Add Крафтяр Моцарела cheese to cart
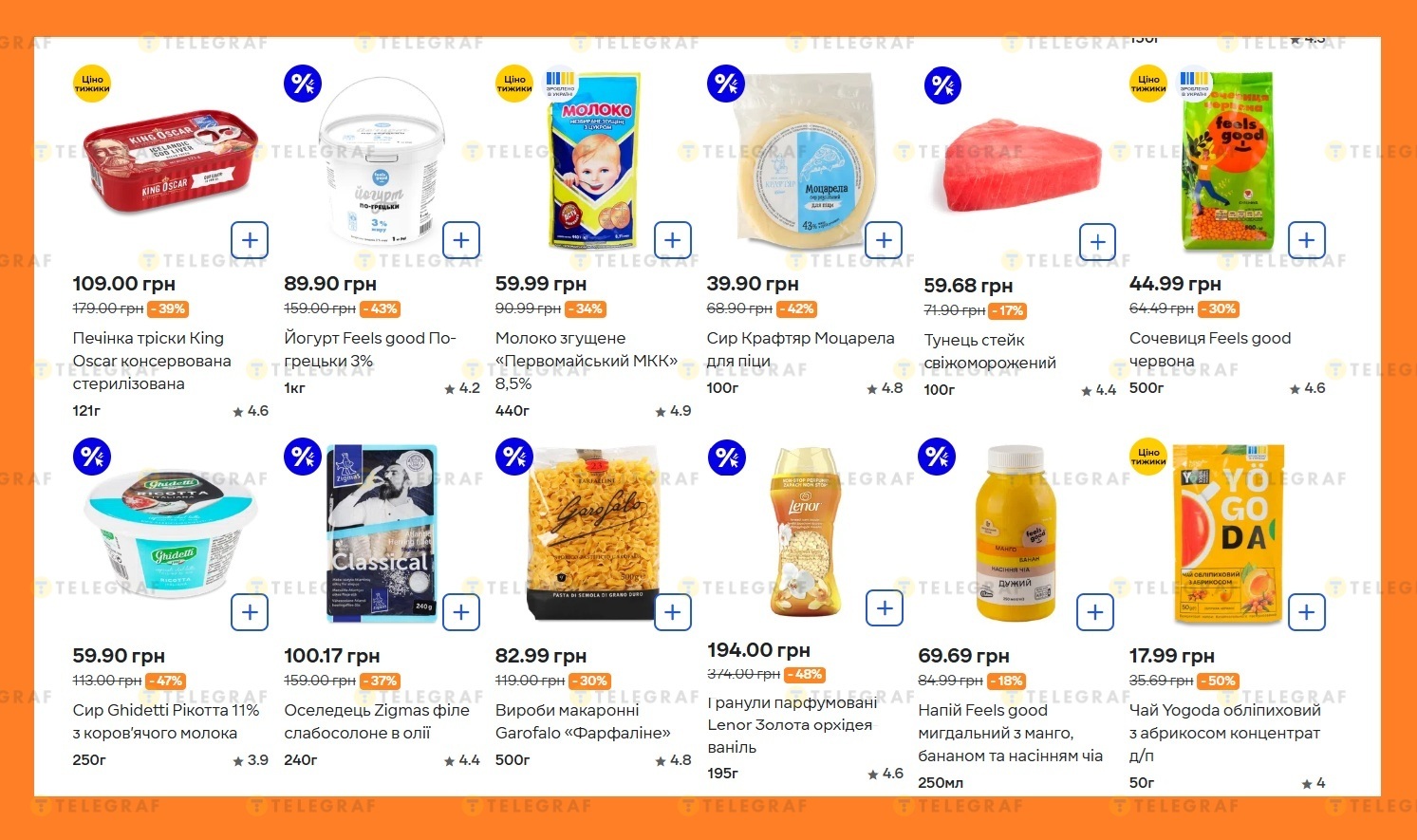Image resolution: width=1417 pixels, height=840 pixels. pos(884,240)
